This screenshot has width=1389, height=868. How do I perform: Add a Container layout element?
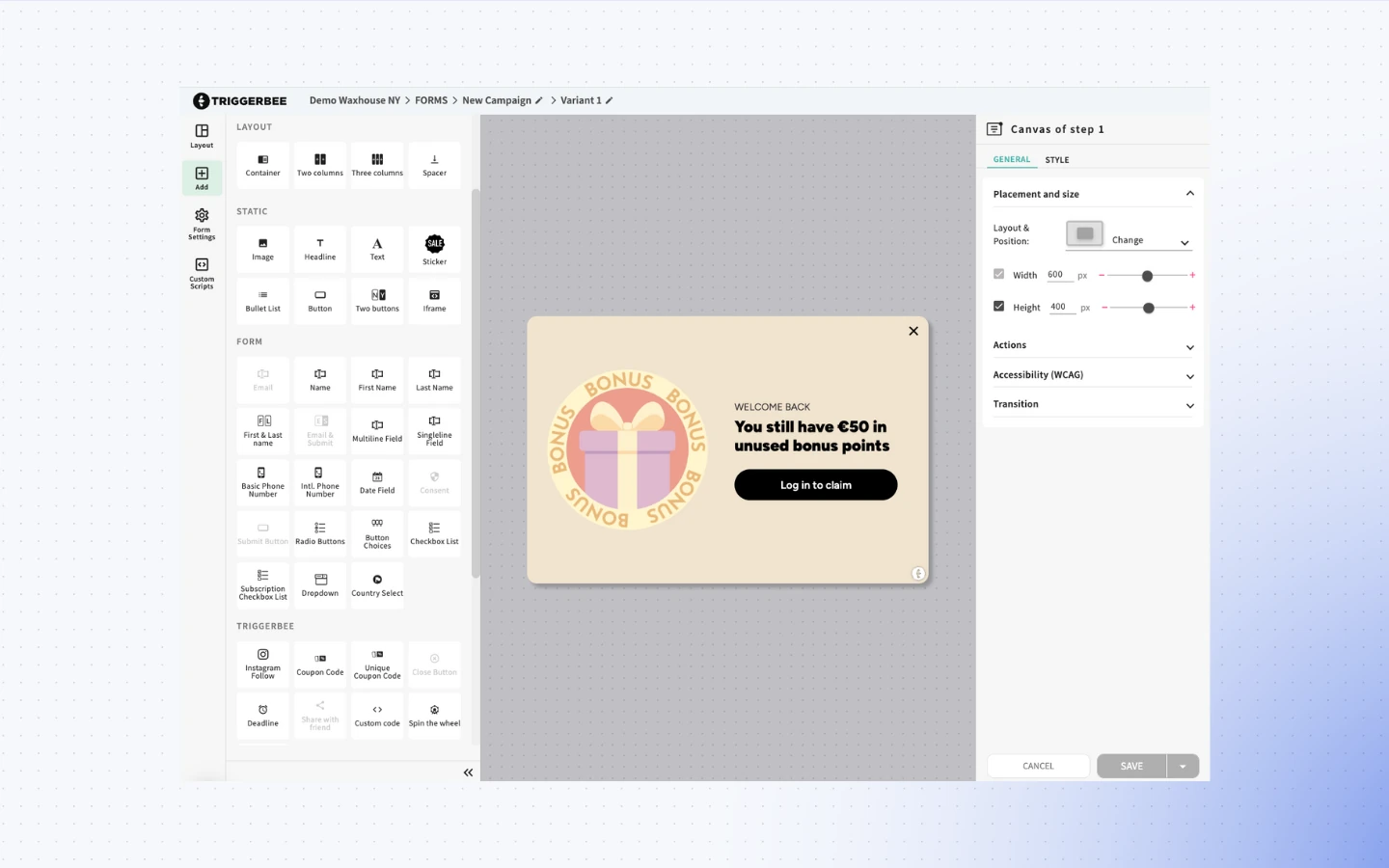(x=262, y=165)
